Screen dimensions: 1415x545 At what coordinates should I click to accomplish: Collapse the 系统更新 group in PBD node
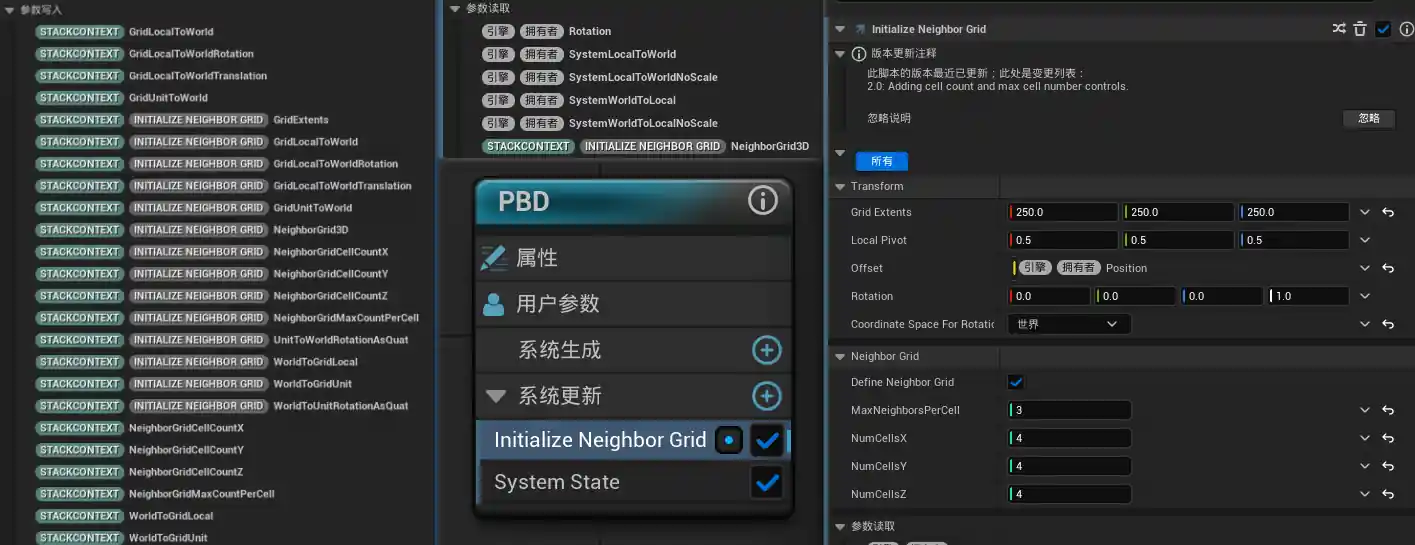pos(495,396)
